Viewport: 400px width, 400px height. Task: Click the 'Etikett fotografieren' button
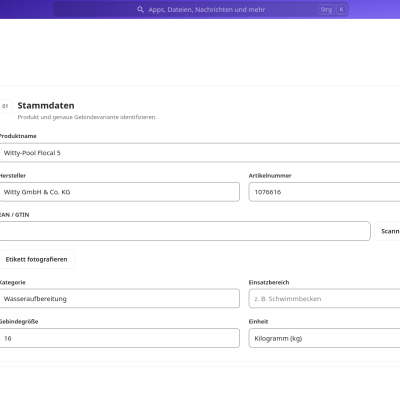click(x=36, y=259)
